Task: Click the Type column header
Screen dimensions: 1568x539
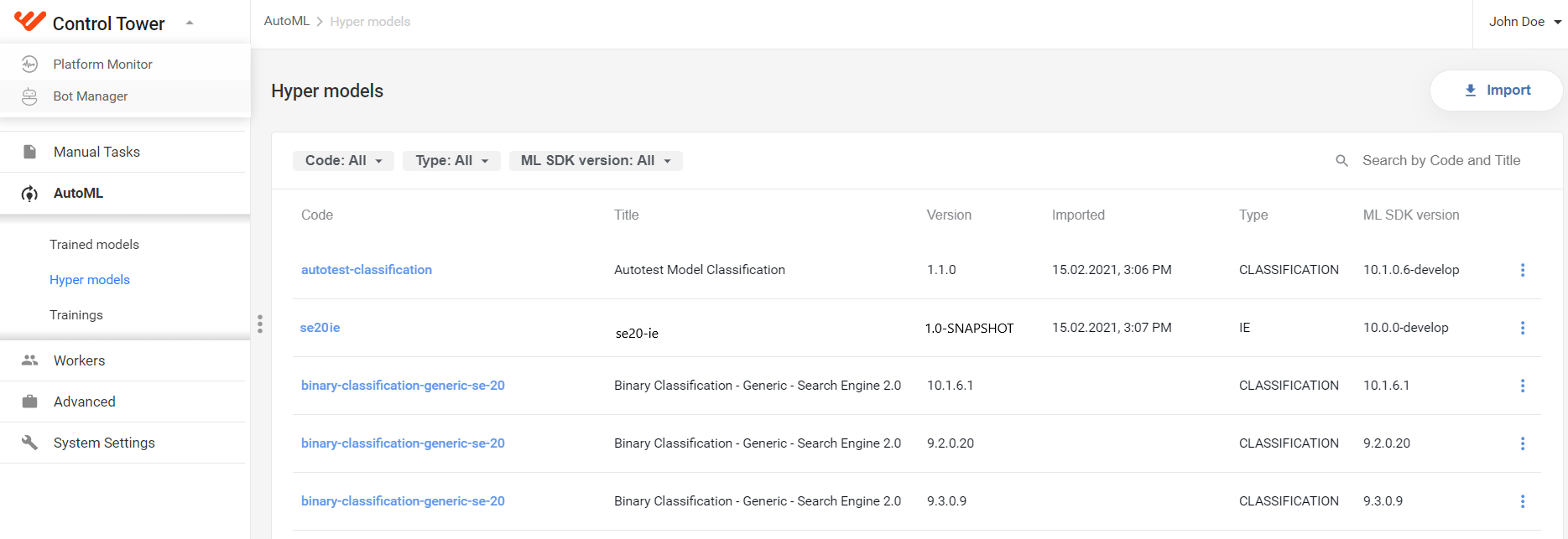Action: 1253,215
